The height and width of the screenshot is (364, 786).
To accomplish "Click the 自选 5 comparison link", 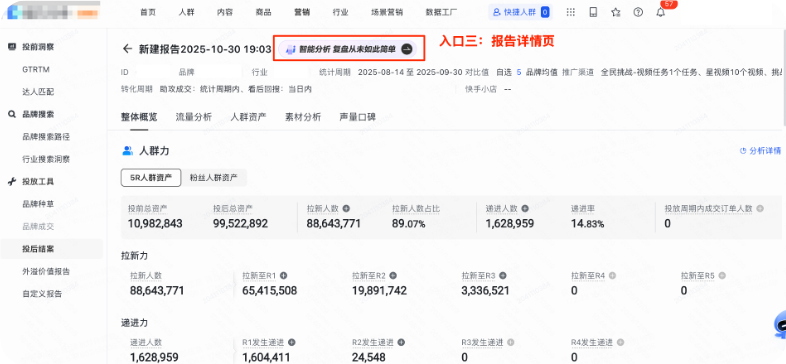I will click(x=508, y=72).
